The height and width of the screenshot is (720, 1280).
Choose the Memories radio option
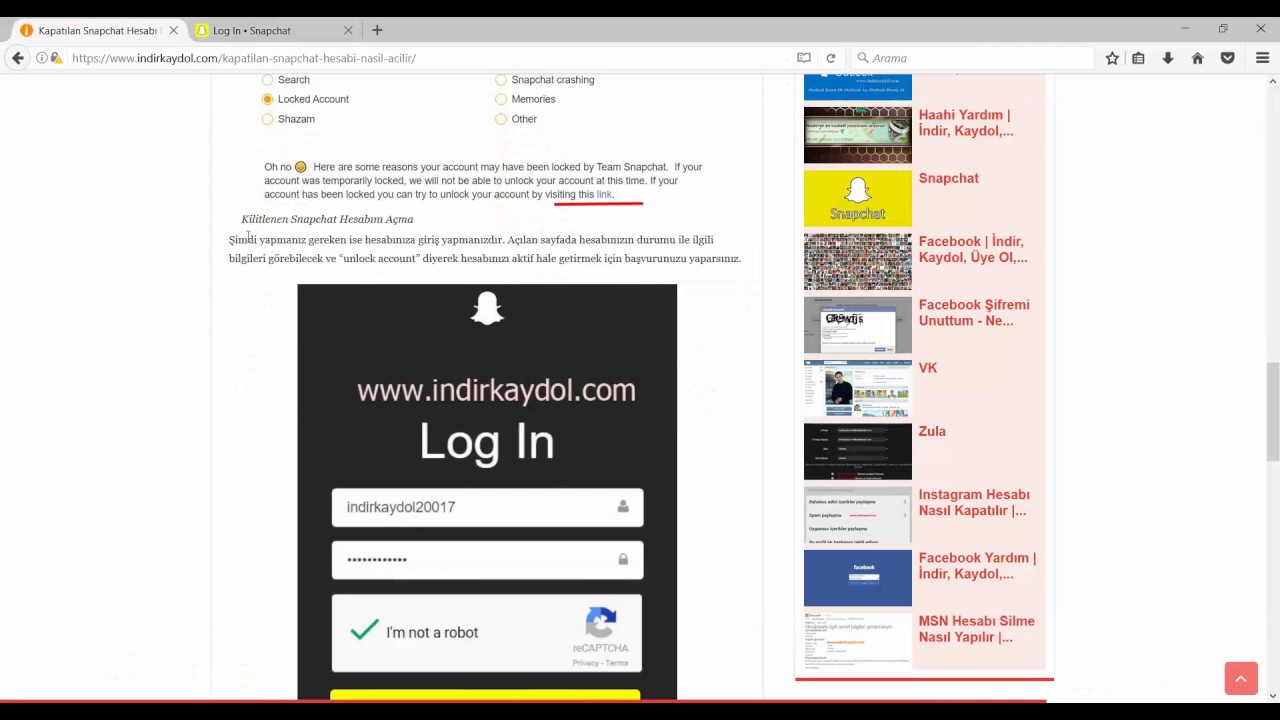pyautogui.click(x=501, y=99)
